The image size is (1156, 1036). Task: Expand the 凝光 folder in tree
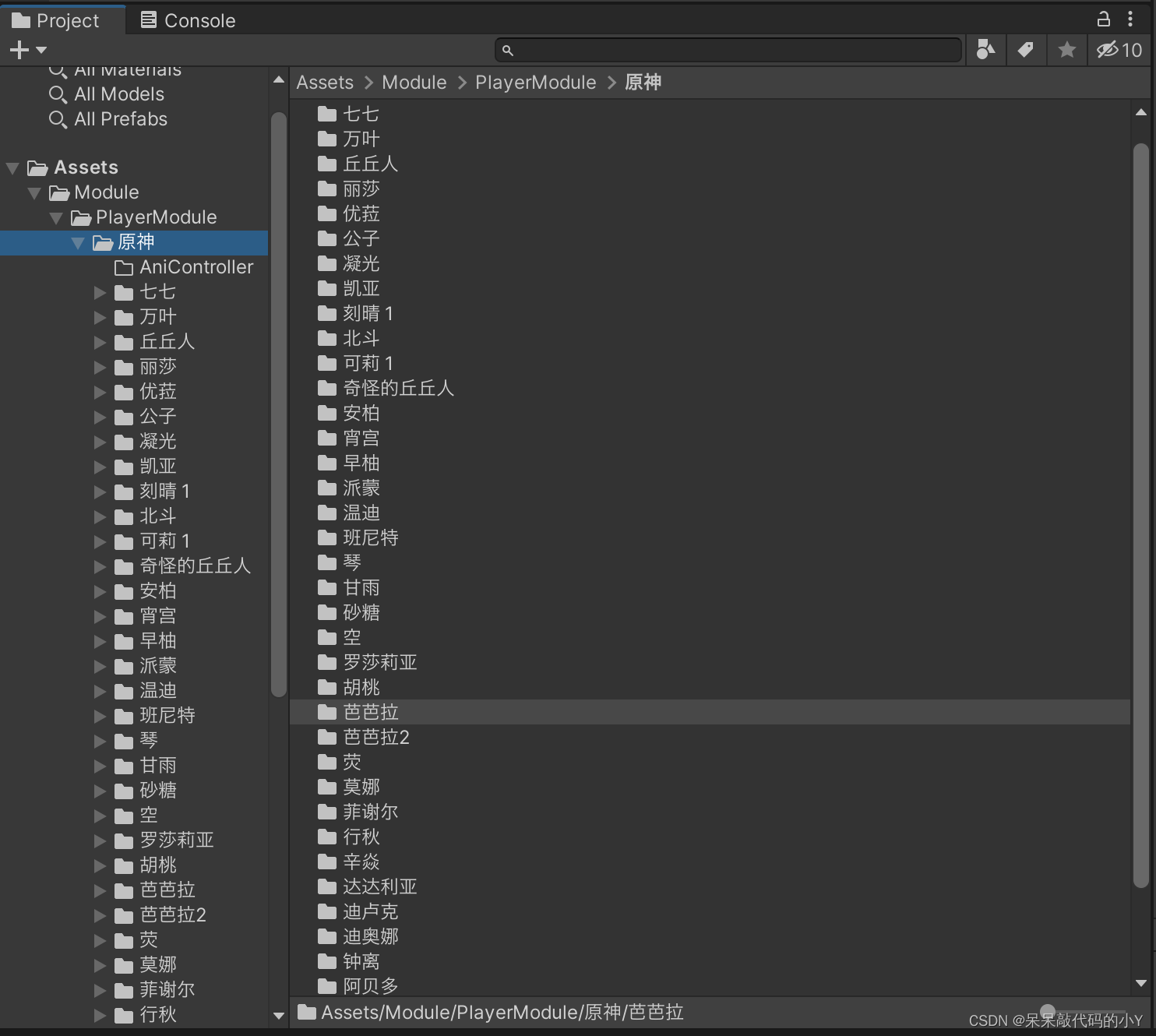click(x=100, y=442)
